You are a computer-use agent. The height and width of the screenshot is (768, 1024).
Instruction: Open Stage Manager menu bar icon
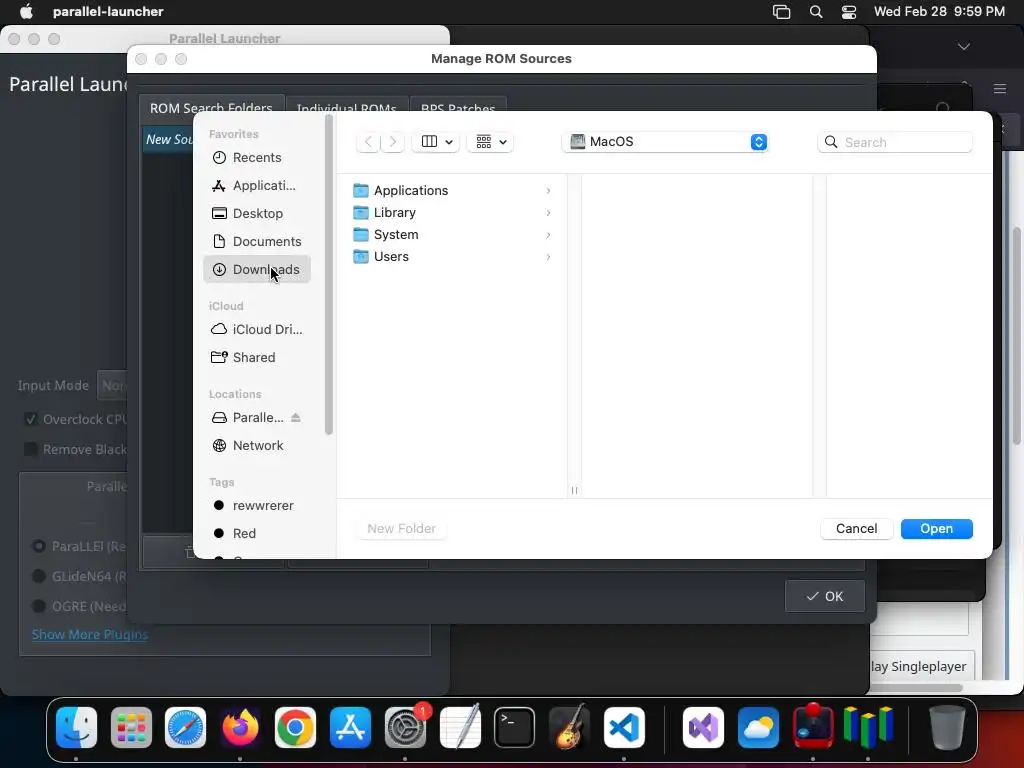pos(782,12)
